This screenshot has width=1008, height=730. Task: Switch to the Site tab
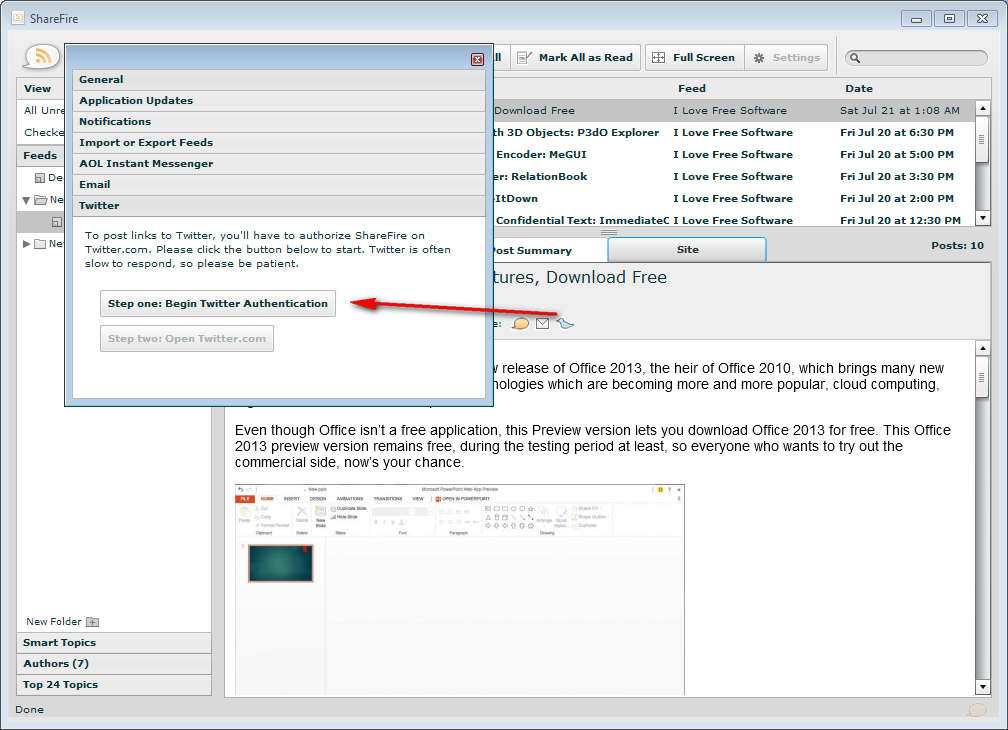687,250
